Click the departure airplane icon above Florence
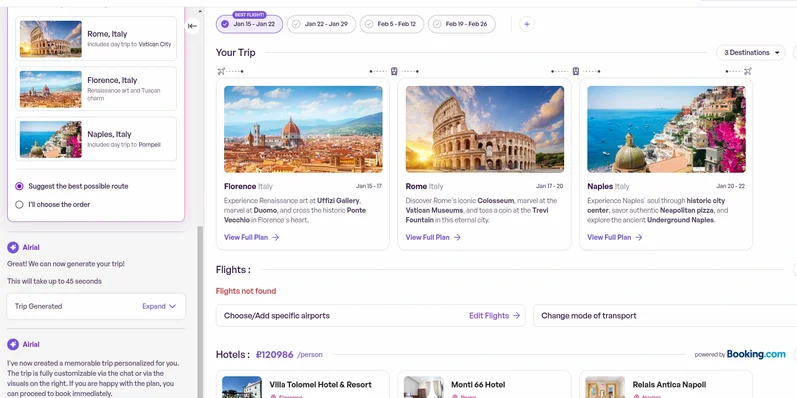Screen dimensions: 797x398 click(221, 71)
